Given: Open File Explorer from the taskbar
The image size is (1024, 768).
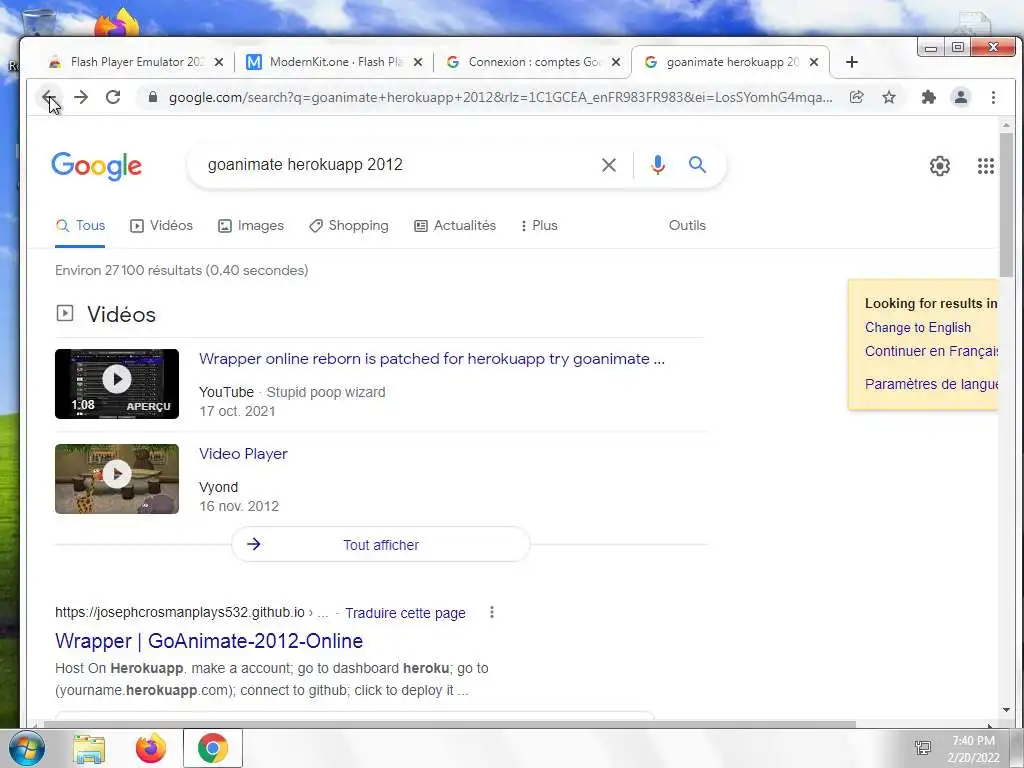Looking at the screenshot, I should pos(89,748).
